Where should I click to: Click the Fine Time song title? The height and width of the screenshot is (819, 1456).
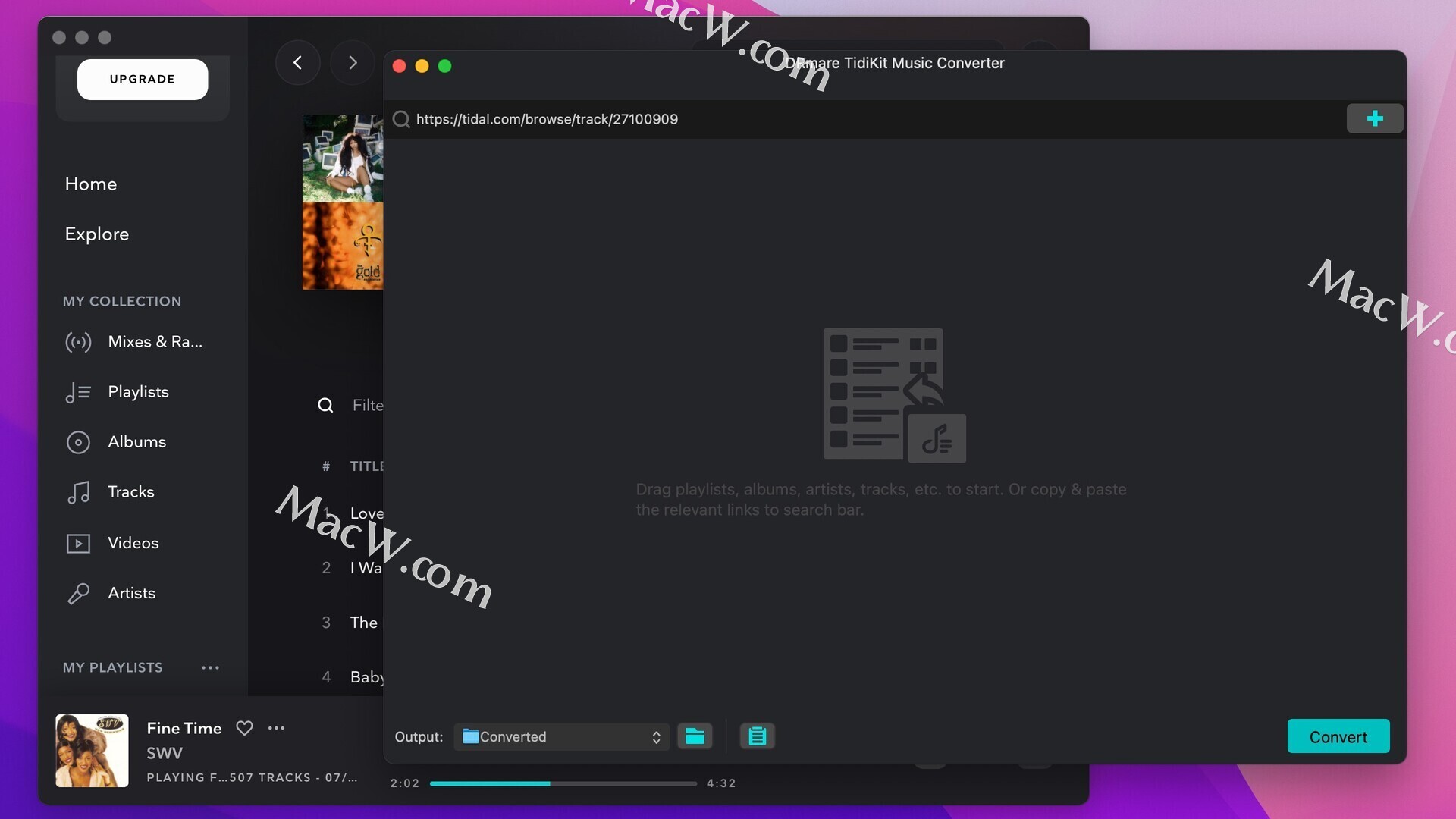pos(184,728)
